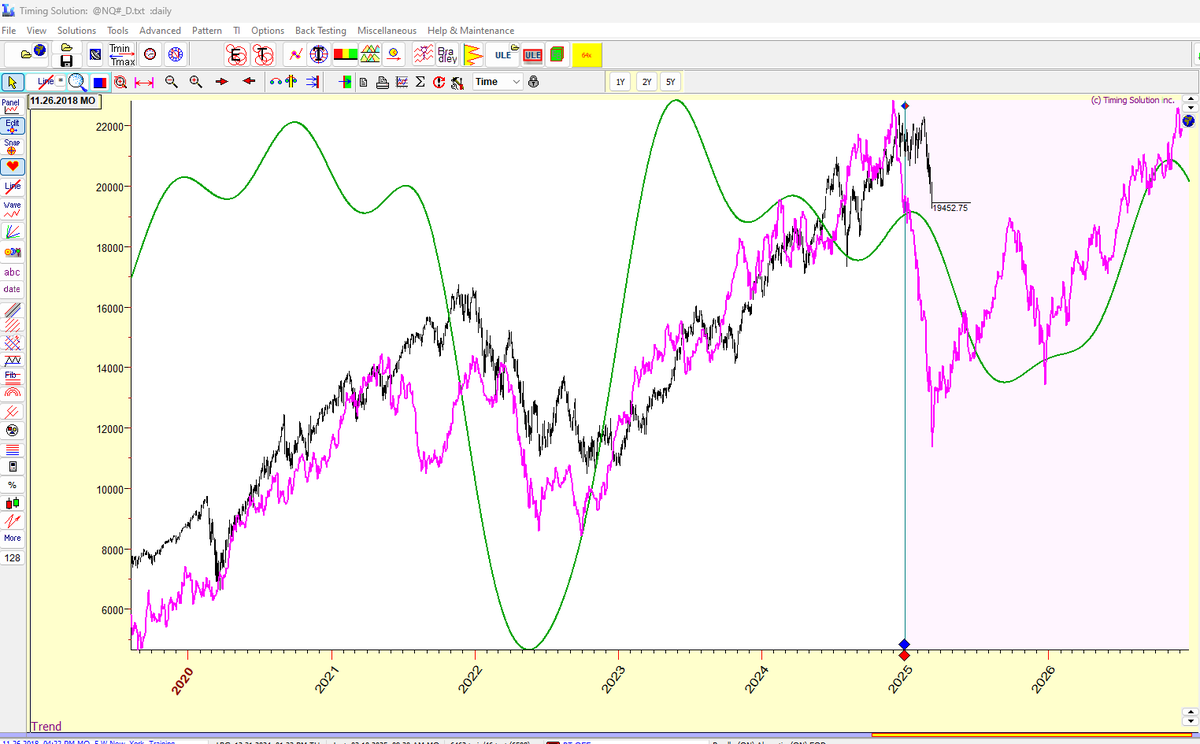The height and width of the screenshot is (744, 1200).
Task: Open the Help & Maintenance menu
Action: click(x=471, y=31)
